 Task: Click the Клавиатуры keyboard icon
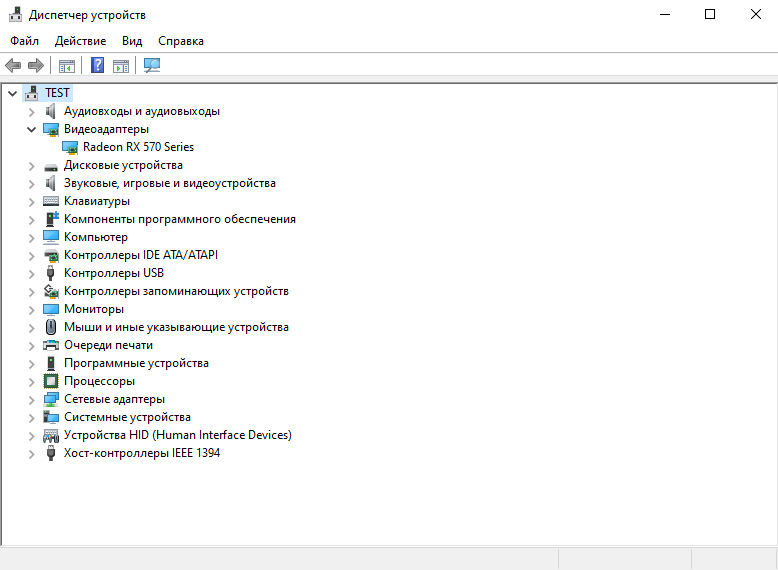52,201
